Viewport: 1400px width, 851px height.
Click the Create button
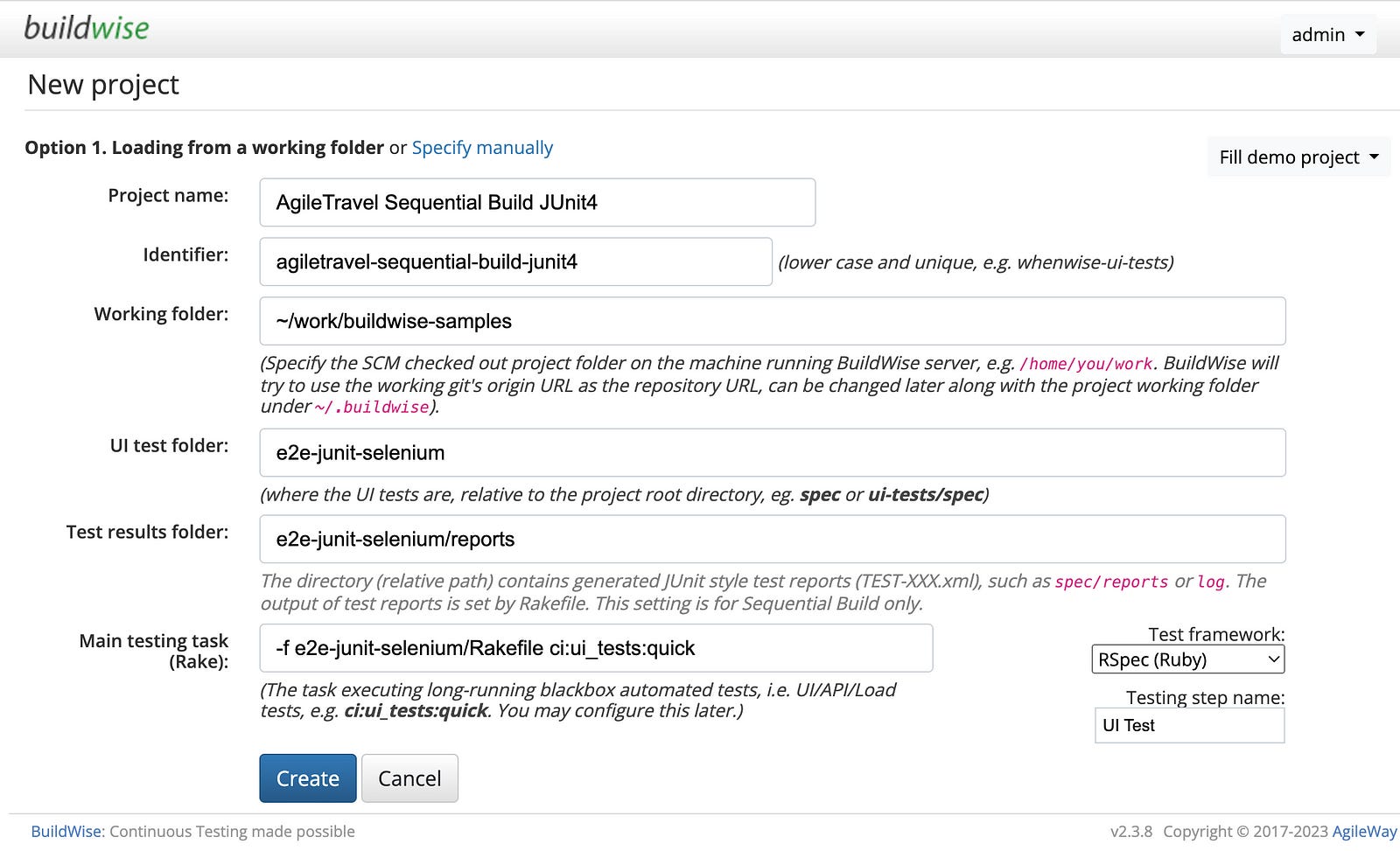point(308,778)
